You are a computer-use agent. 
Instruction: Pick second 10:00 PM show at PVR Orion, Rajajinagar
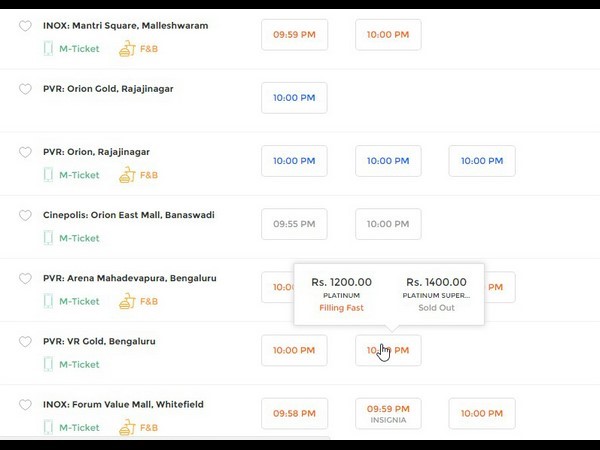(388, 161)
